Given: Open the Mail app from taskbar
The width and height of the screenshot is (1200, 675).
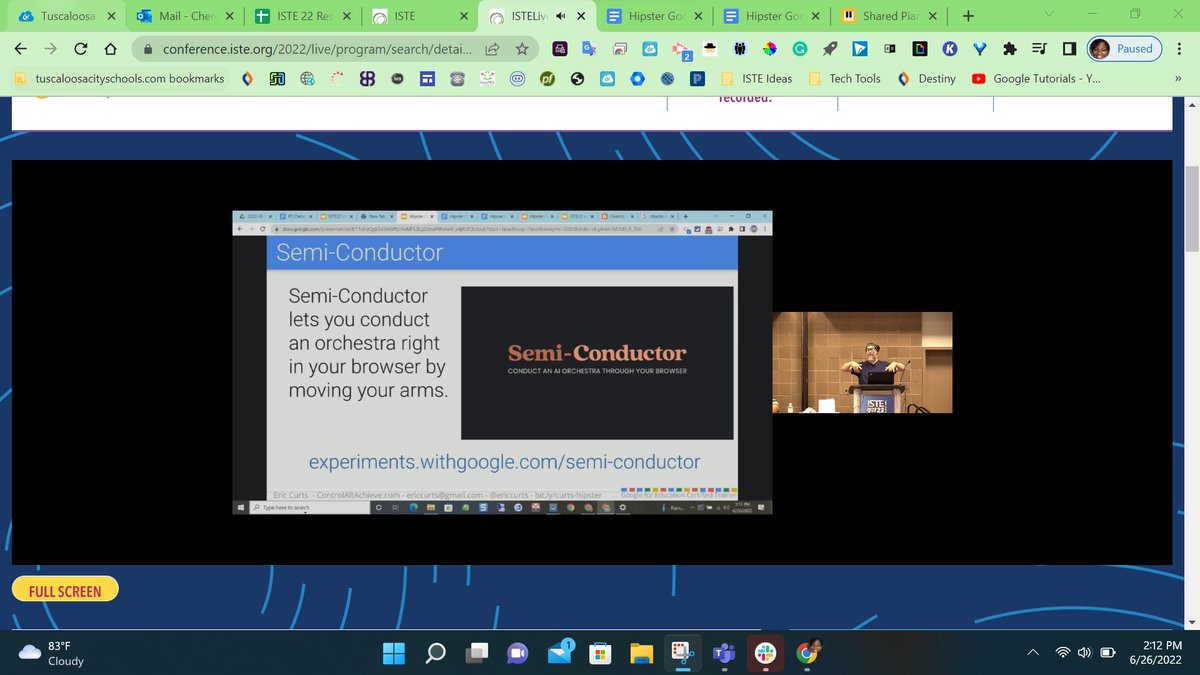Looking at the screenshot, I should 559,653.
